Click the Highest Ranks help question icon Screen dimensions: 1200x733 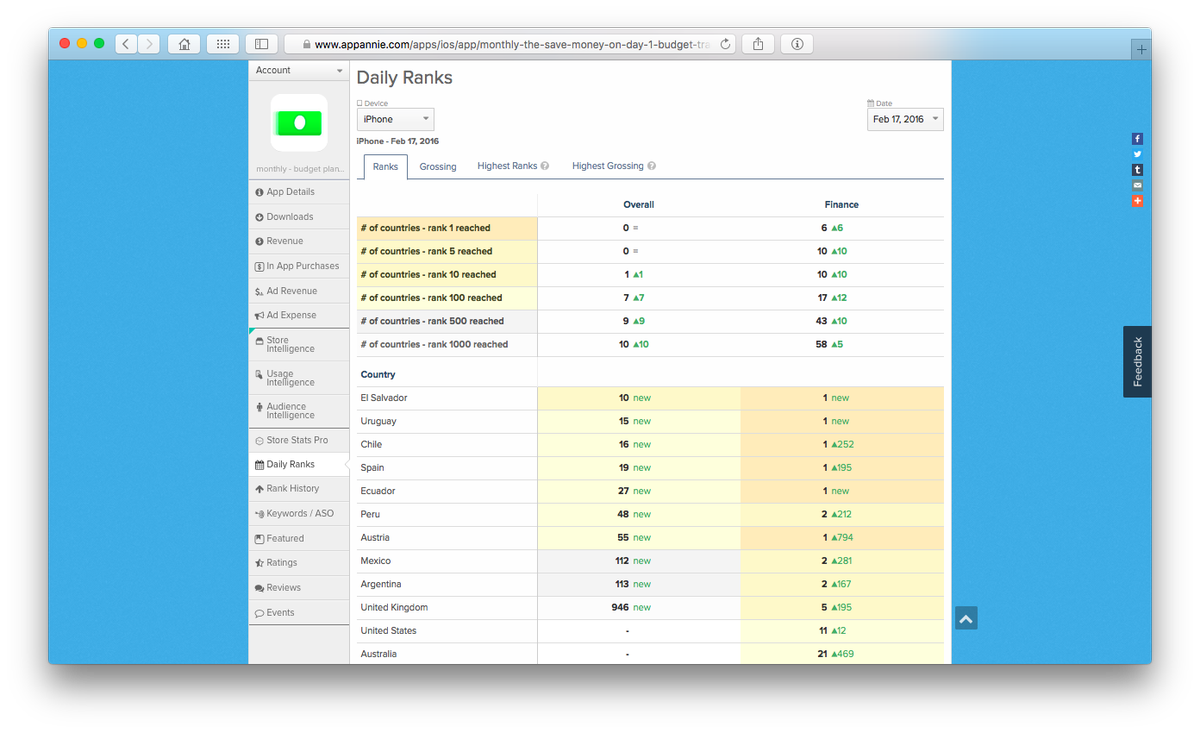(x=545, y=166)
